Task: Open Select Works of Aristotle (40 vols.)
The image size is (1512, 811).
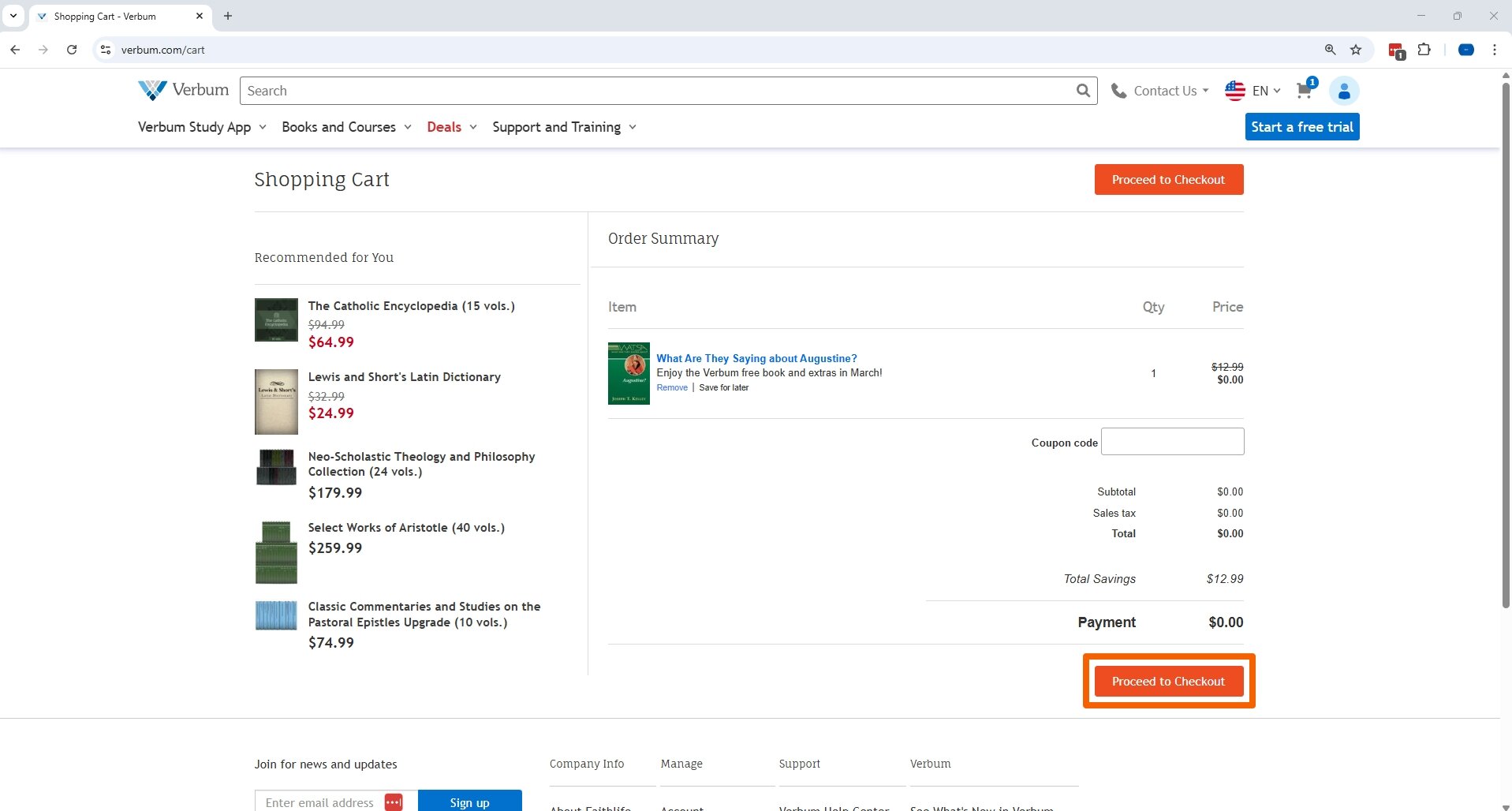Action: point(406,528)
